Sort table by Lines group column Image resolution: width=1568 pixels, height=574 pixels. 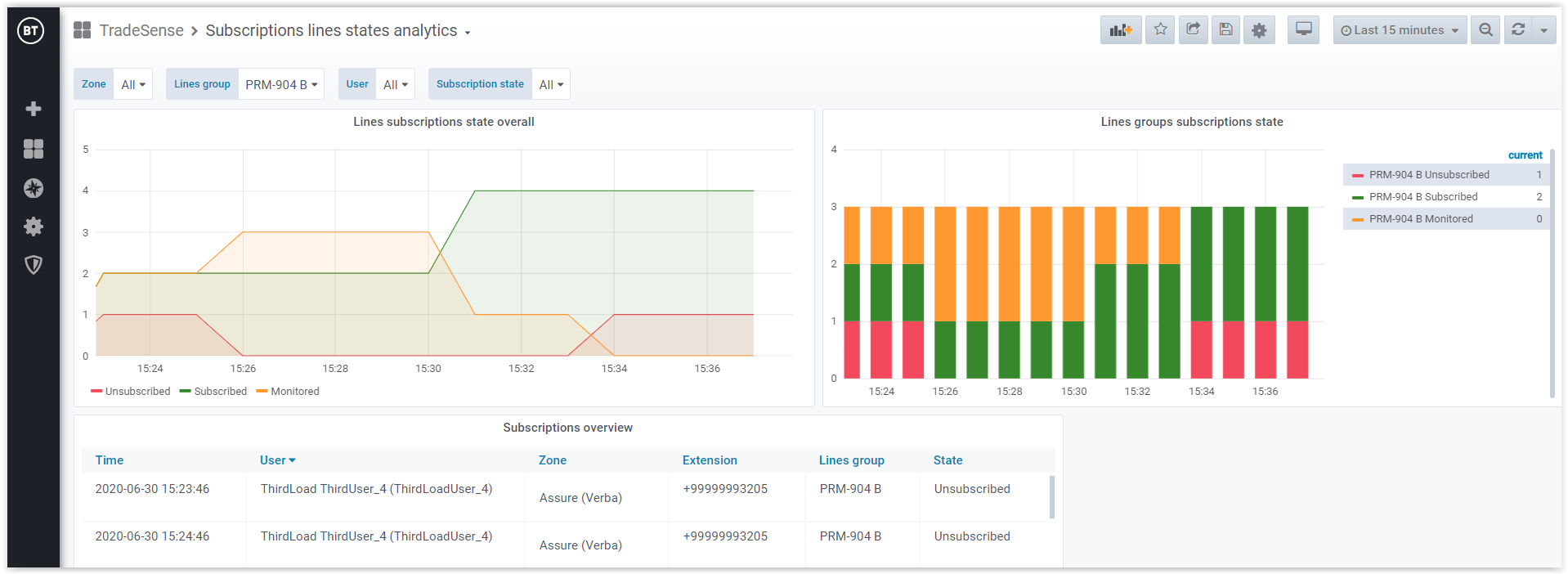coord(852,460)
